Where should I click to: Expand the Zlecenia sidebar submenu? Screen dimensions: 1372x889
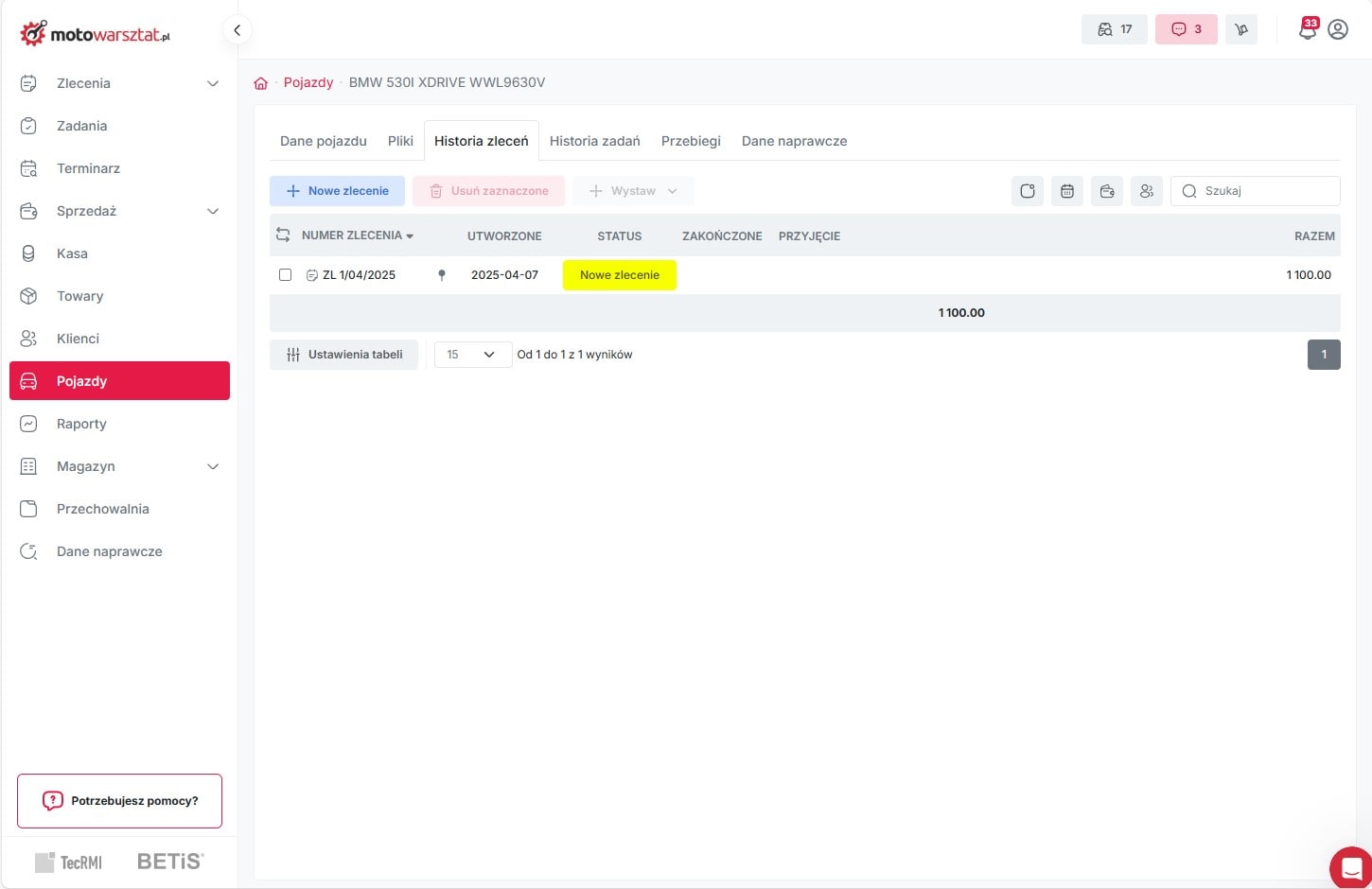pyautogui.click(x=213, y=83)
